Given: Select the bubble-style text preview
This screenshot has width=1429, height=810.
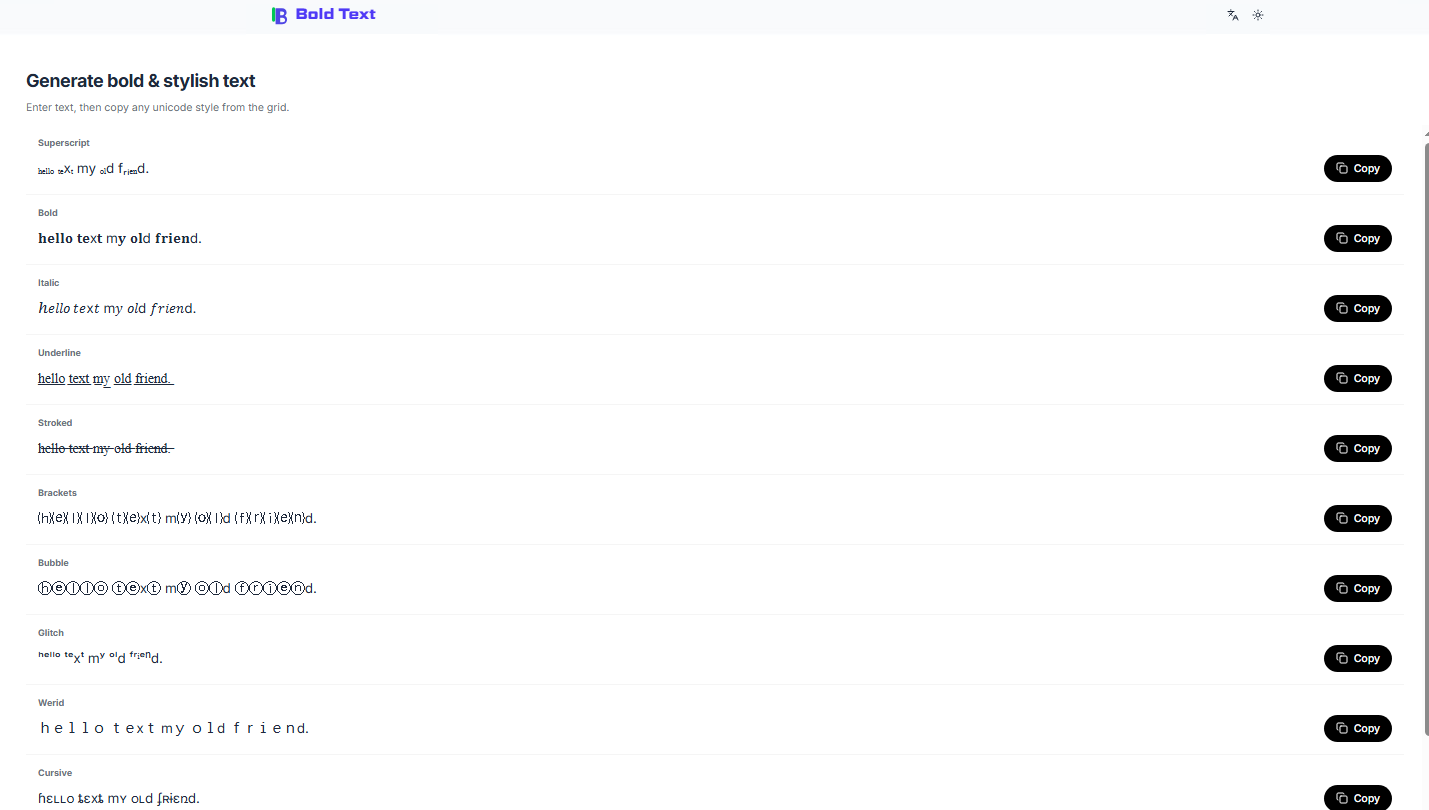Looking at the screenshot, I should click(176, 589).
